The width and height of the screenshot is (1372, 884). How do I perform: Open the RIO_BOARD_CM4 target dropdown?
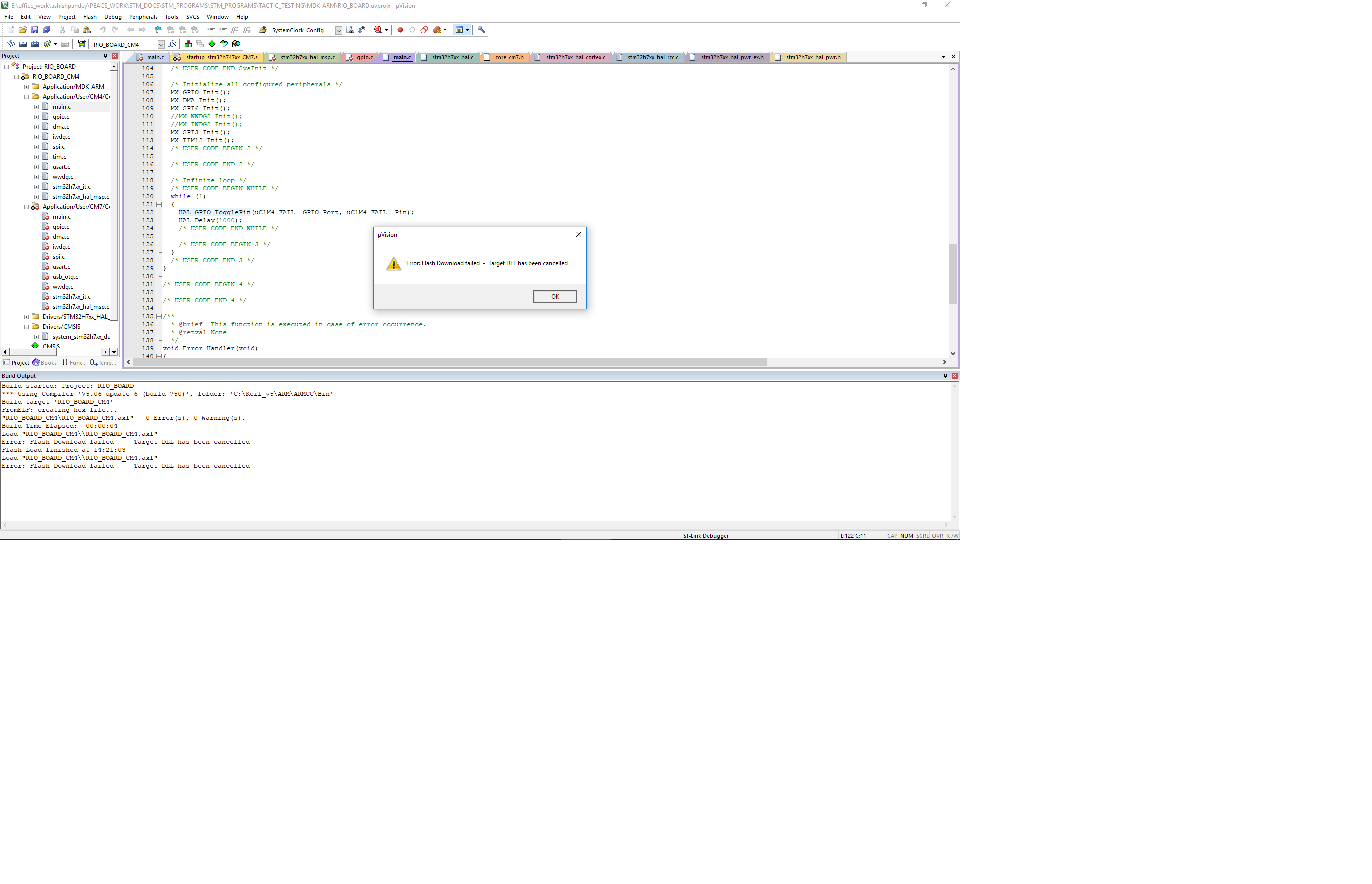[161, 45]
